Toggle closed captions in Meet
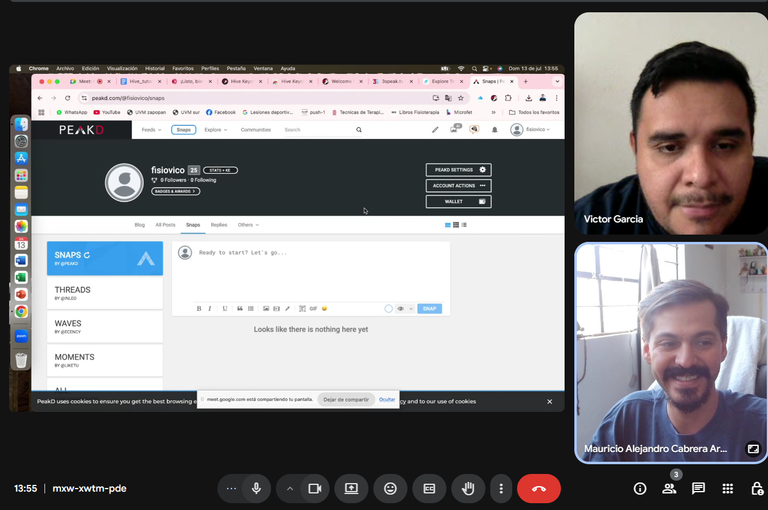This screenshot has width=768, height=510. 429,488
